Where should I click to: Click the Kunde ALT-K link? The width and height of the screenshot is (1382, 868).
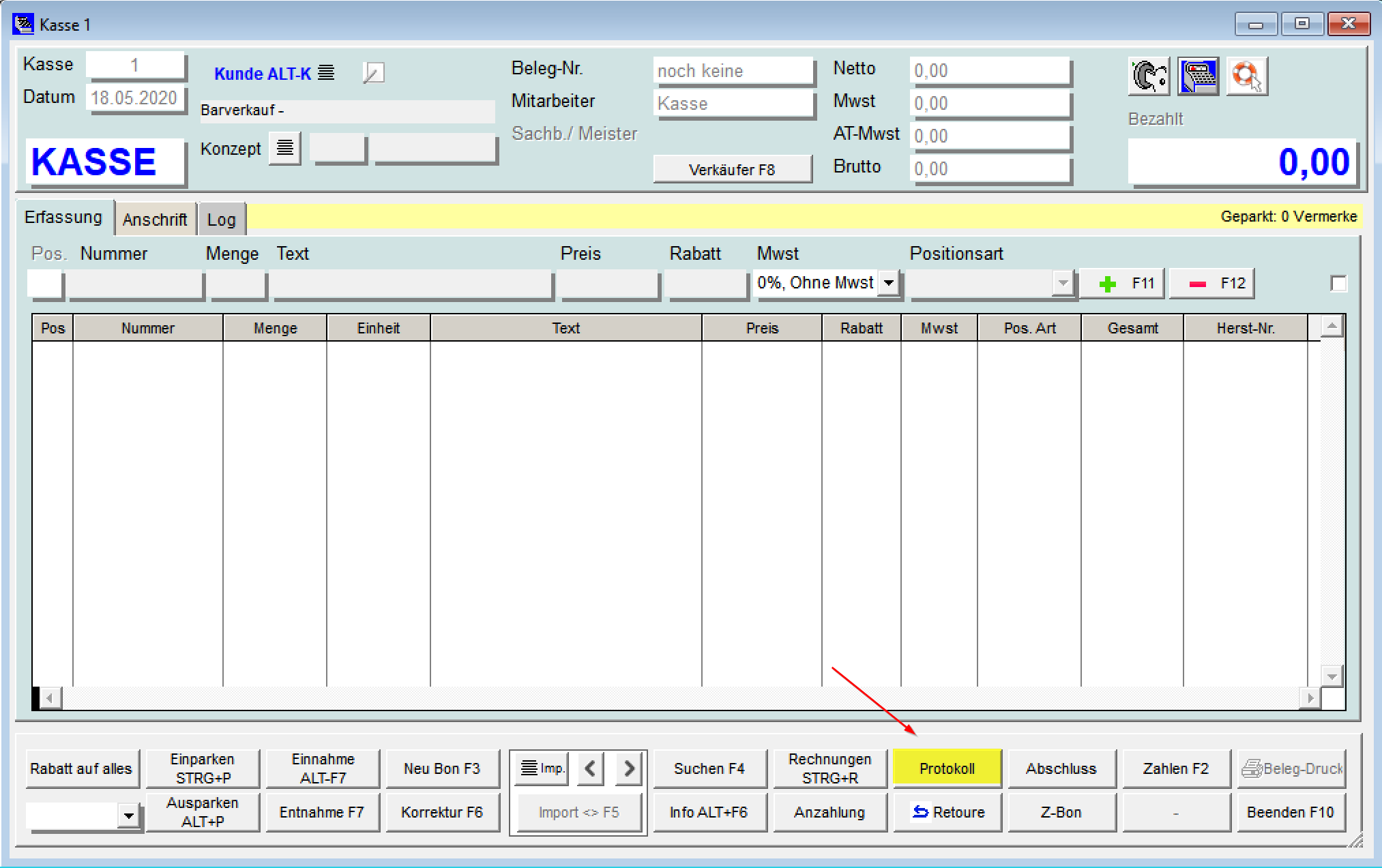[263, 74]
